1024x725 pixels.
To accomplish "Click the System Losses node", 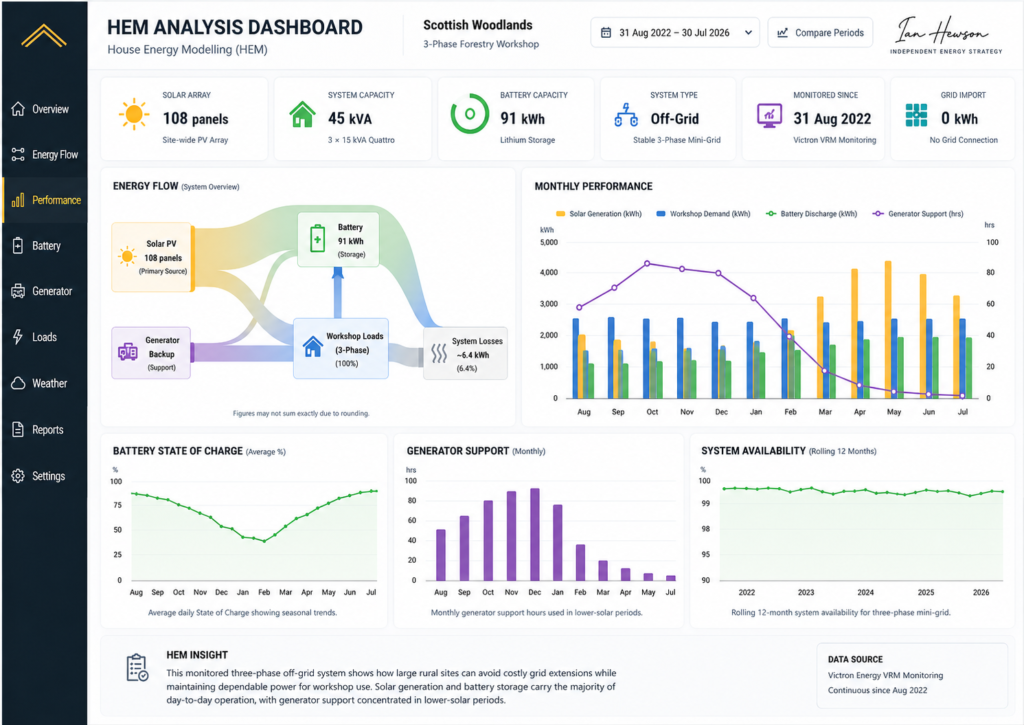I will coord(466,353).
